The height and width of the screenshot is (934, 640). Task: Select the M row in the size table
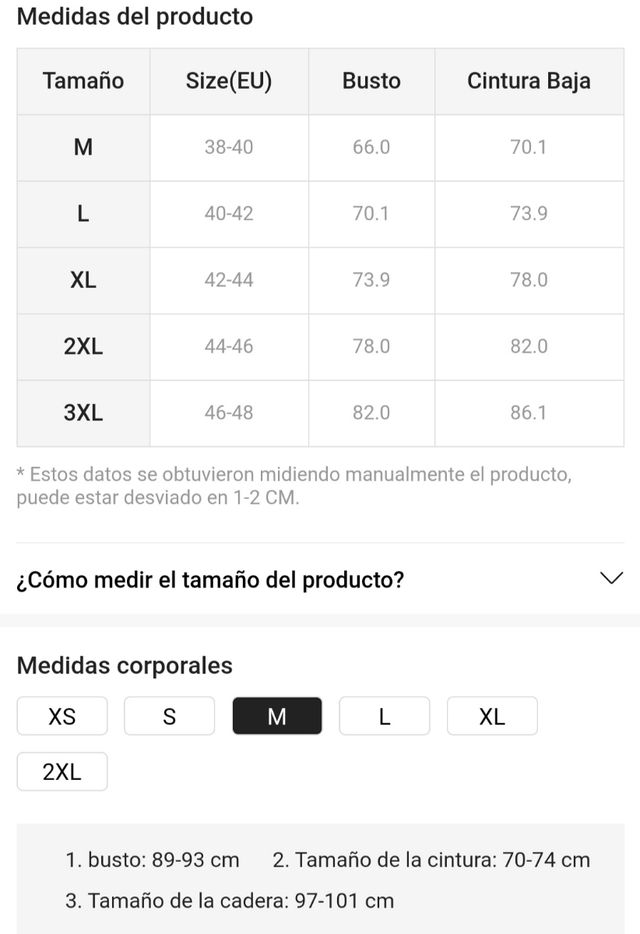[x=320, y=147]
